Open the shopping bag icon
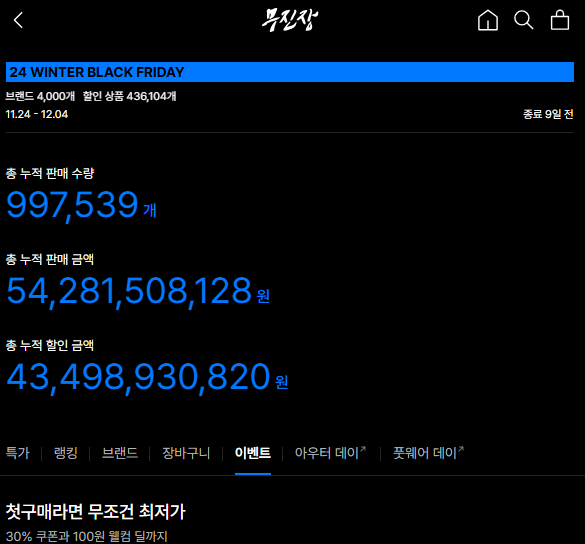Image resolution: width=585 pixels, height=544 pixels. tap(560, 20)
